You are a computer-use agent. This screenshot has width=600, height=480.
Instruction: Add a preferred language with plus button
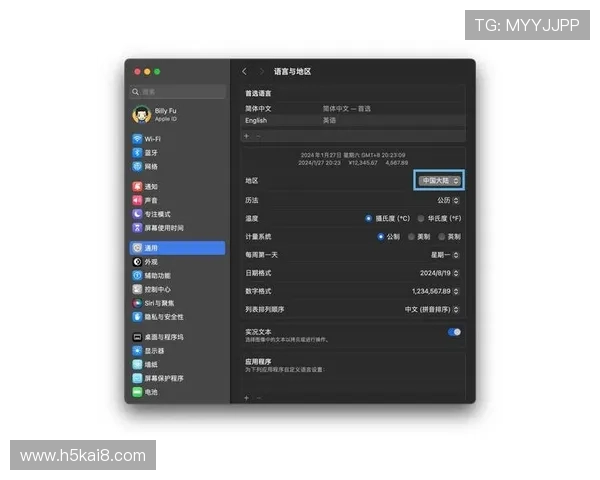(x=247, y=136)
